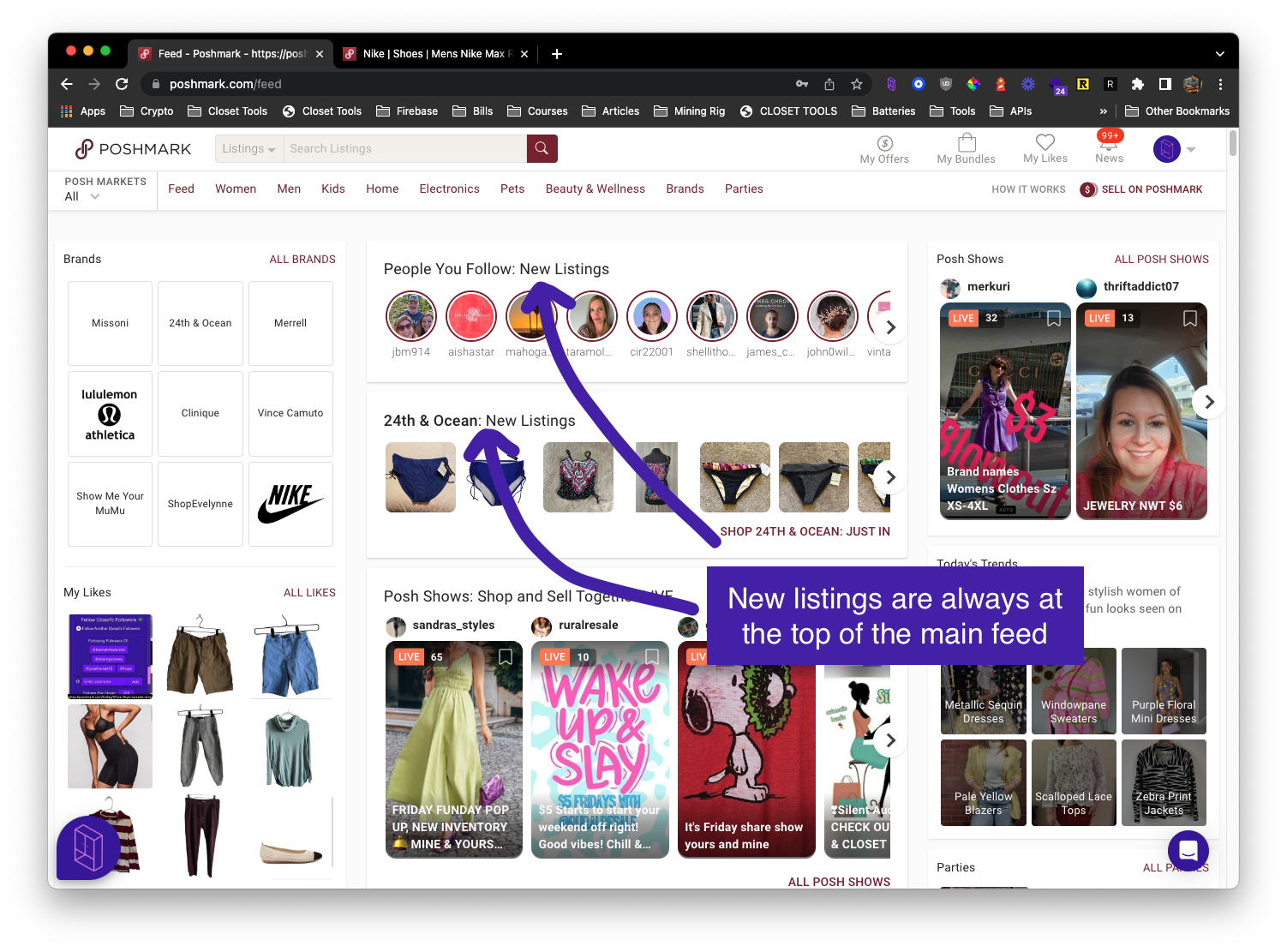
Task: Open a new browser tab
Action: (557, 54)
